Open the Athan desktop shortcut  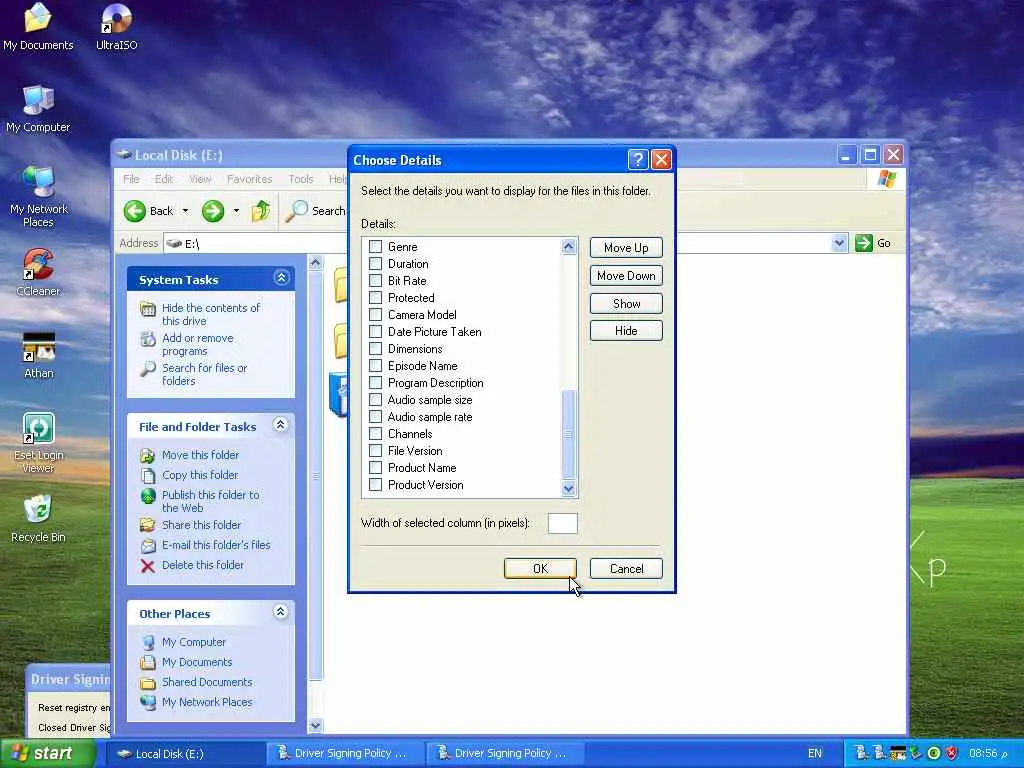[39, 355]
